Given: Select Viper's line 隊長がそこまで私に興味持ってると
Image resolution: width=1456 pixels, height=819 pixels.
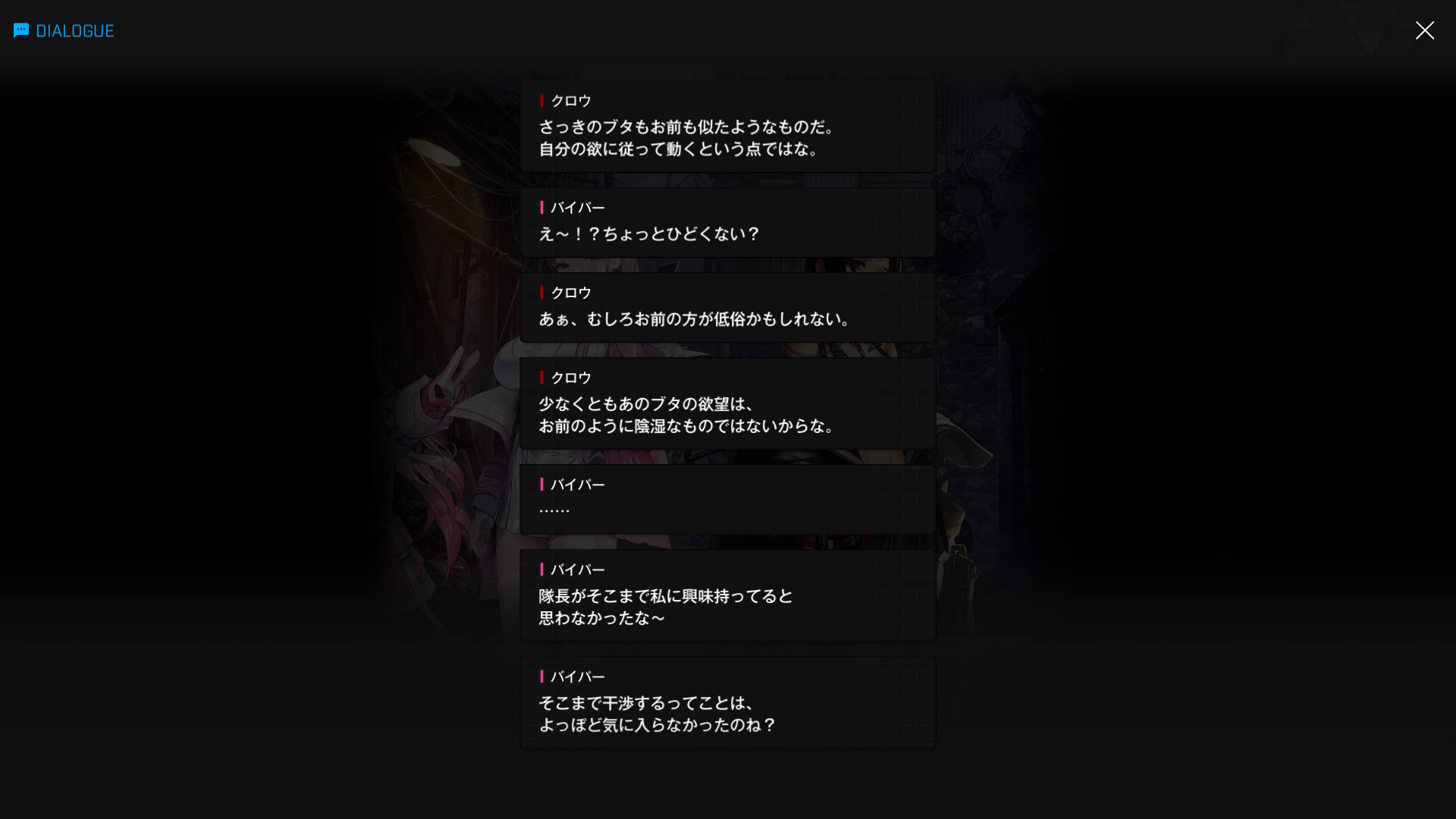Looking at the screenshot, I should point(727,595).
